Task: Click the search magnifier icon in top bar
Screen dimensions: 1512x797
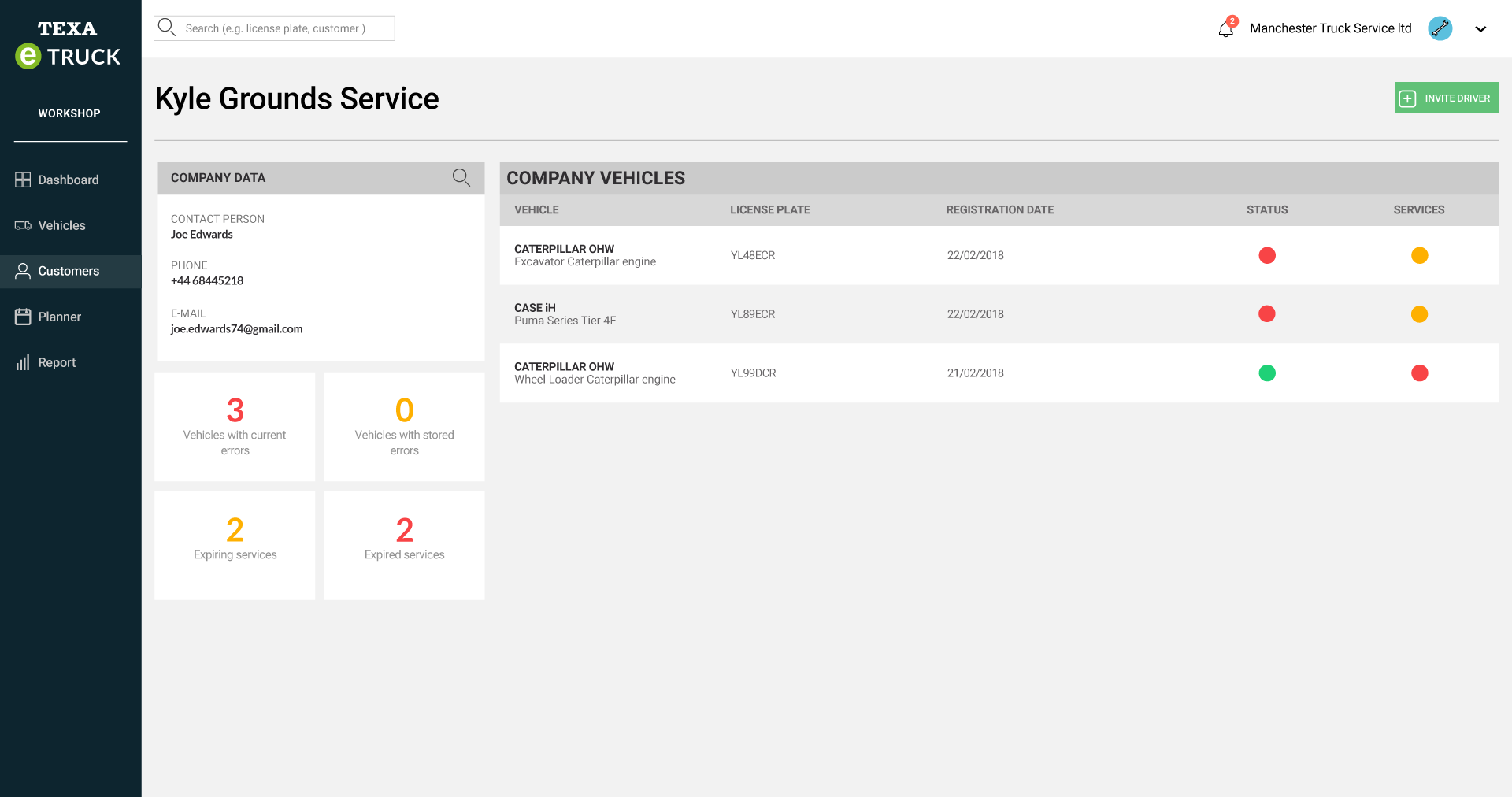Action: tap(166, 28)
